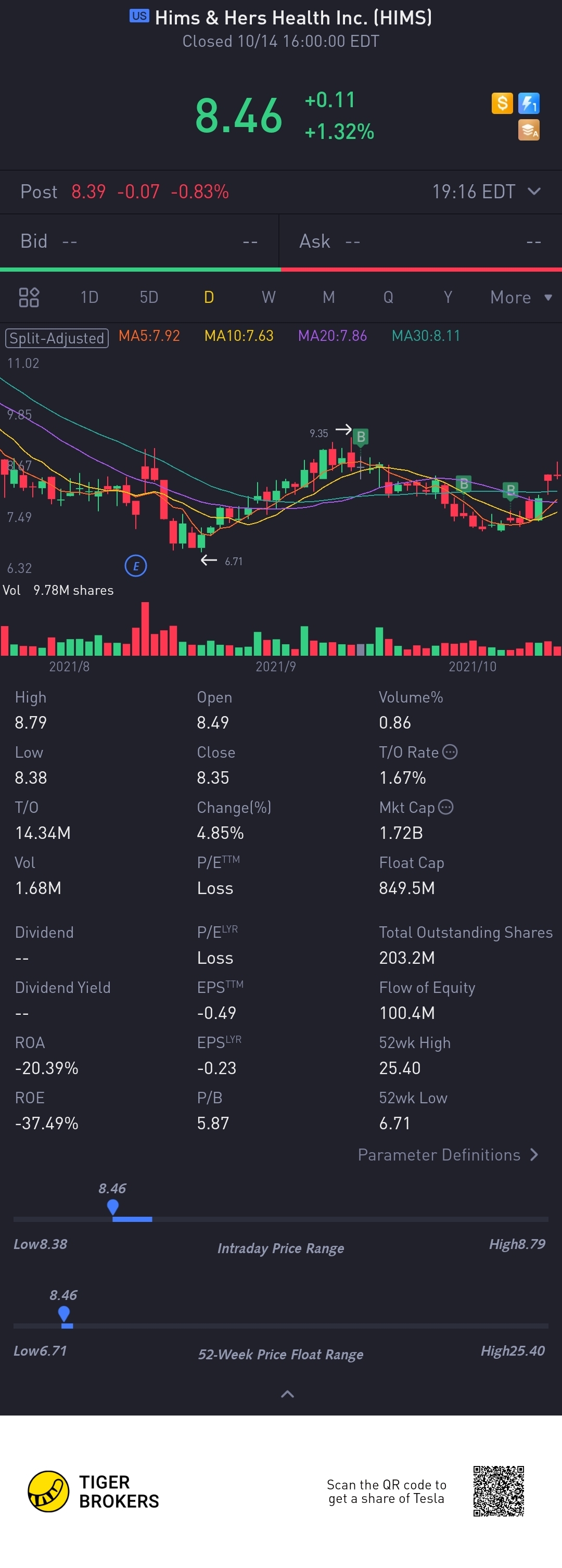Image resolution: width=562 pixels, height=1568 pixels.
Task: Tap the buy marker 'B' near 9.35
Action: (x=361, y=437)
